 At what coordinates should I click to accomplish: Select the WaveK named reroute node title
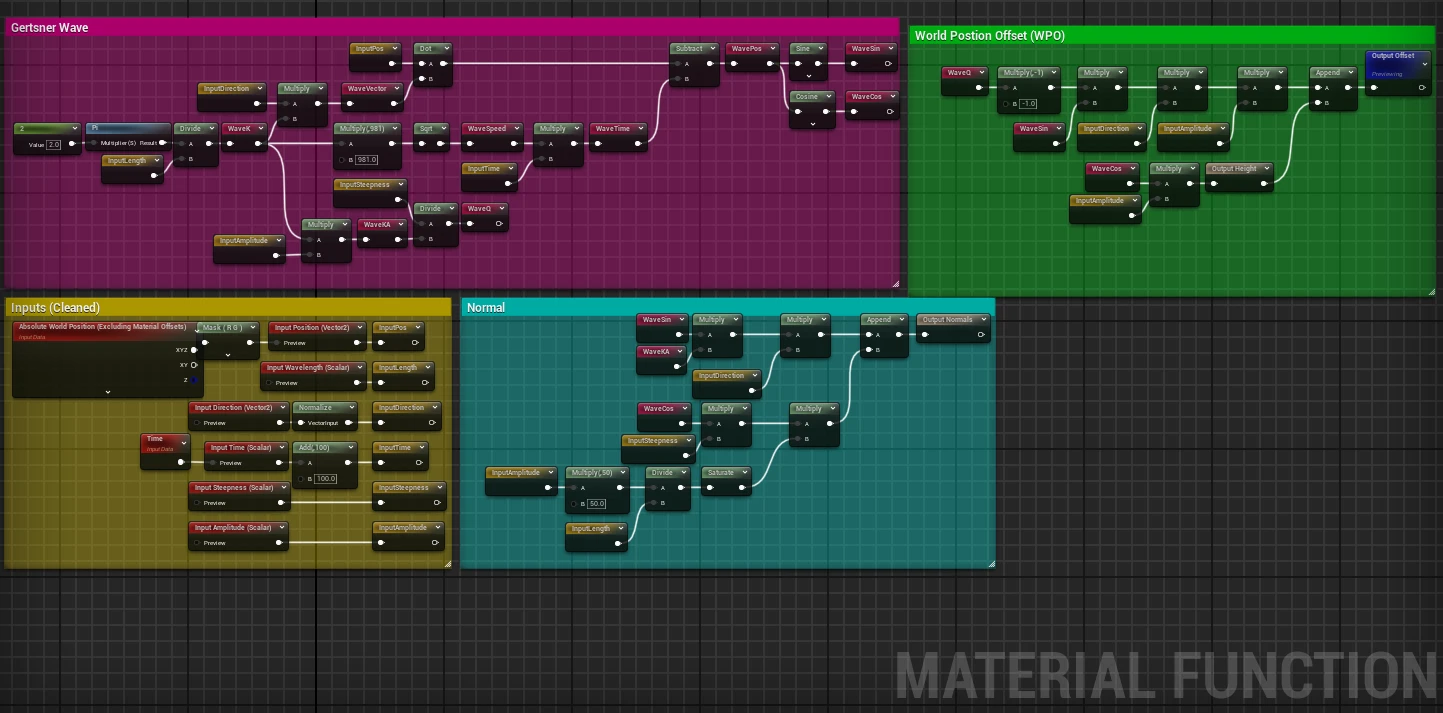click(239, 128)
